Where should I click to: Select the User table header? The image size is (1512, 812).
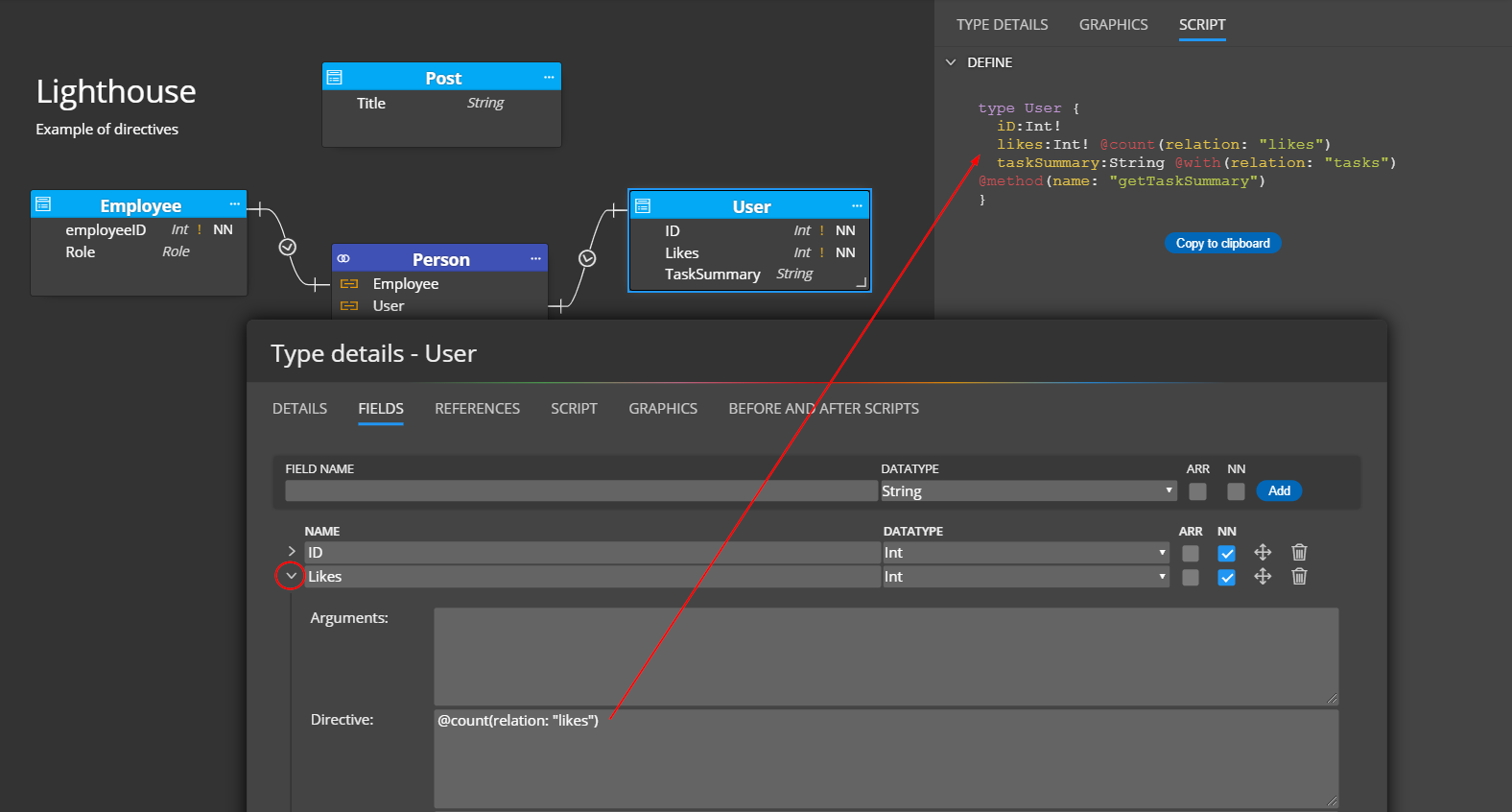coord(750,205)
